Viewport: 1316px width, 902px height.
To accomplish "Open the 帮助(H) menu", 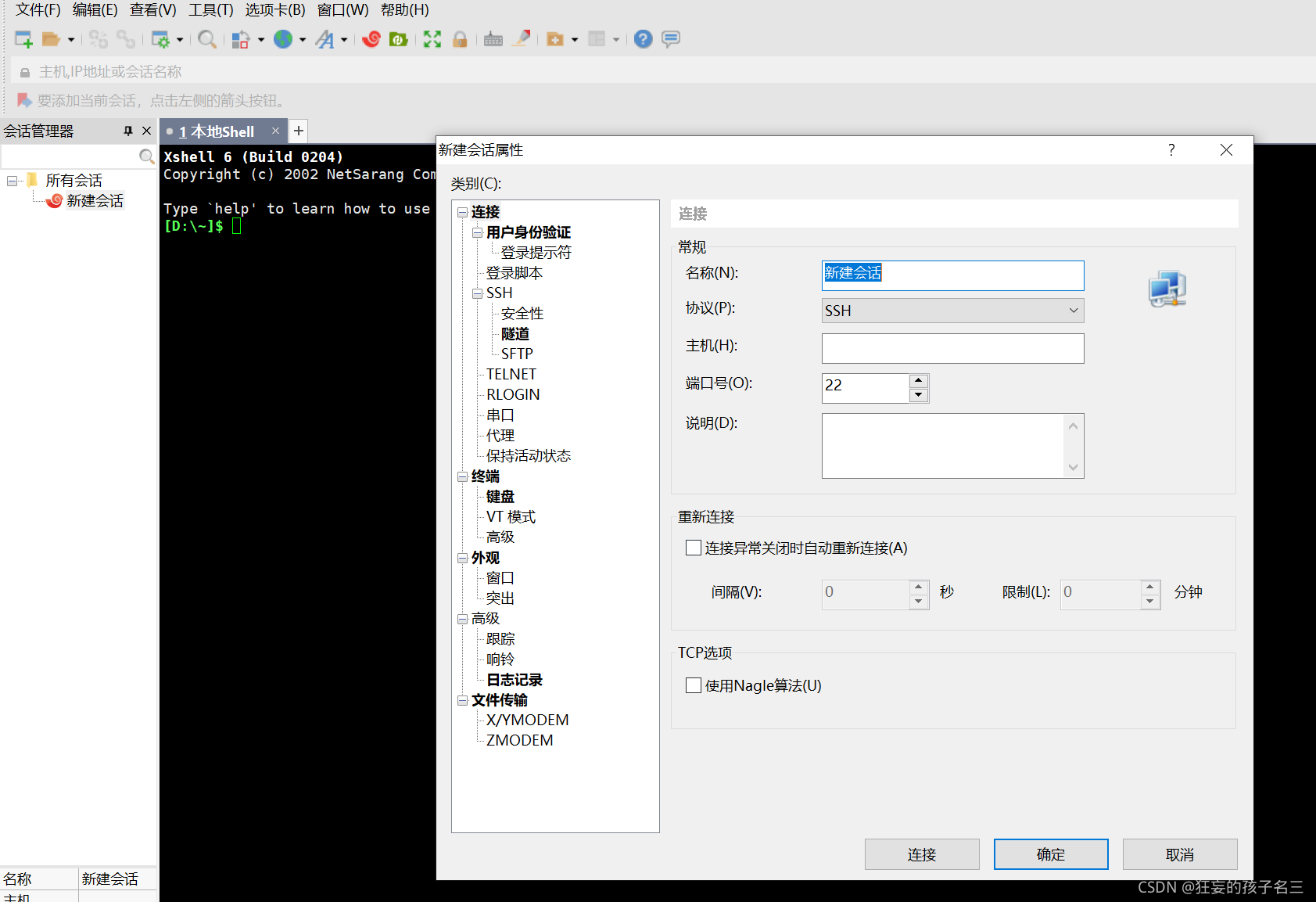I will coord(405,9).
